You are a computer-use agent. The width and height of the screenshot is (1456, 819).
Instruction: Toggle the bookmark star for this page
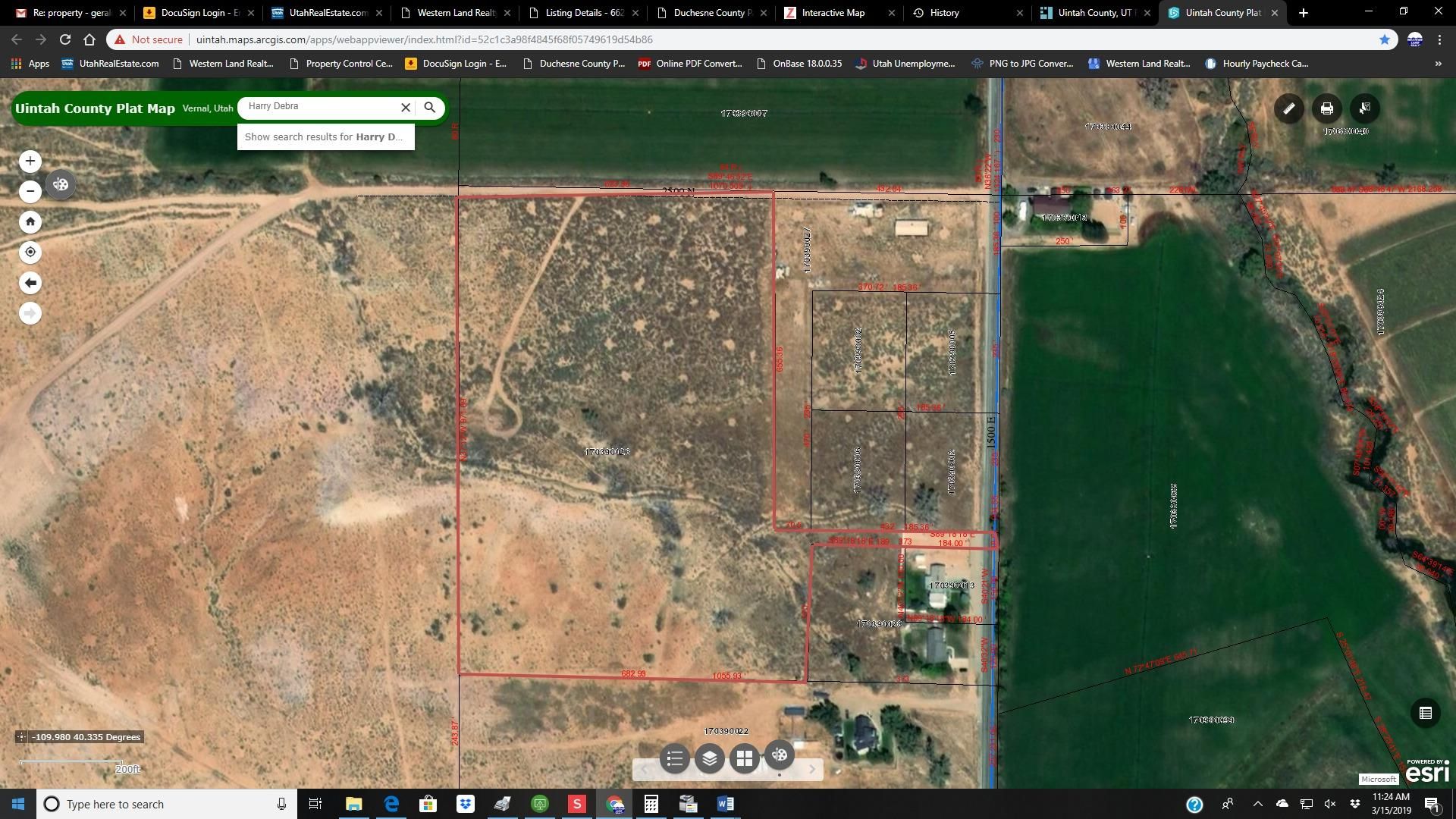tap(1385, 39)
